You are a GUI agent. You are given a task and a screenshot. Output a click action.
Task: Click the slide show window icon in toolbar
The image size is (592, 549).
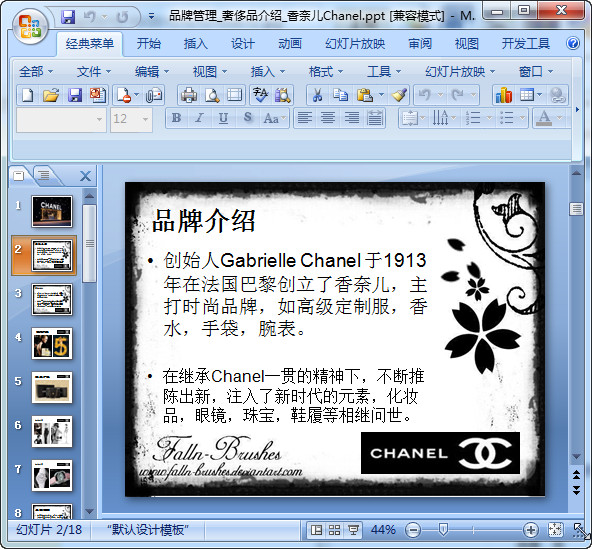click(234, 95)
